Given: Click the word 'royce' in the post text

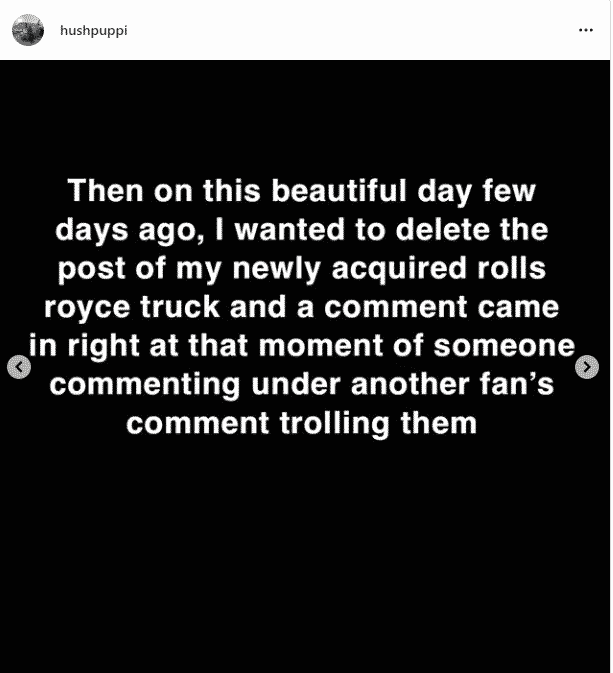Looking at the screenshot, I should [x=95, y=308].
